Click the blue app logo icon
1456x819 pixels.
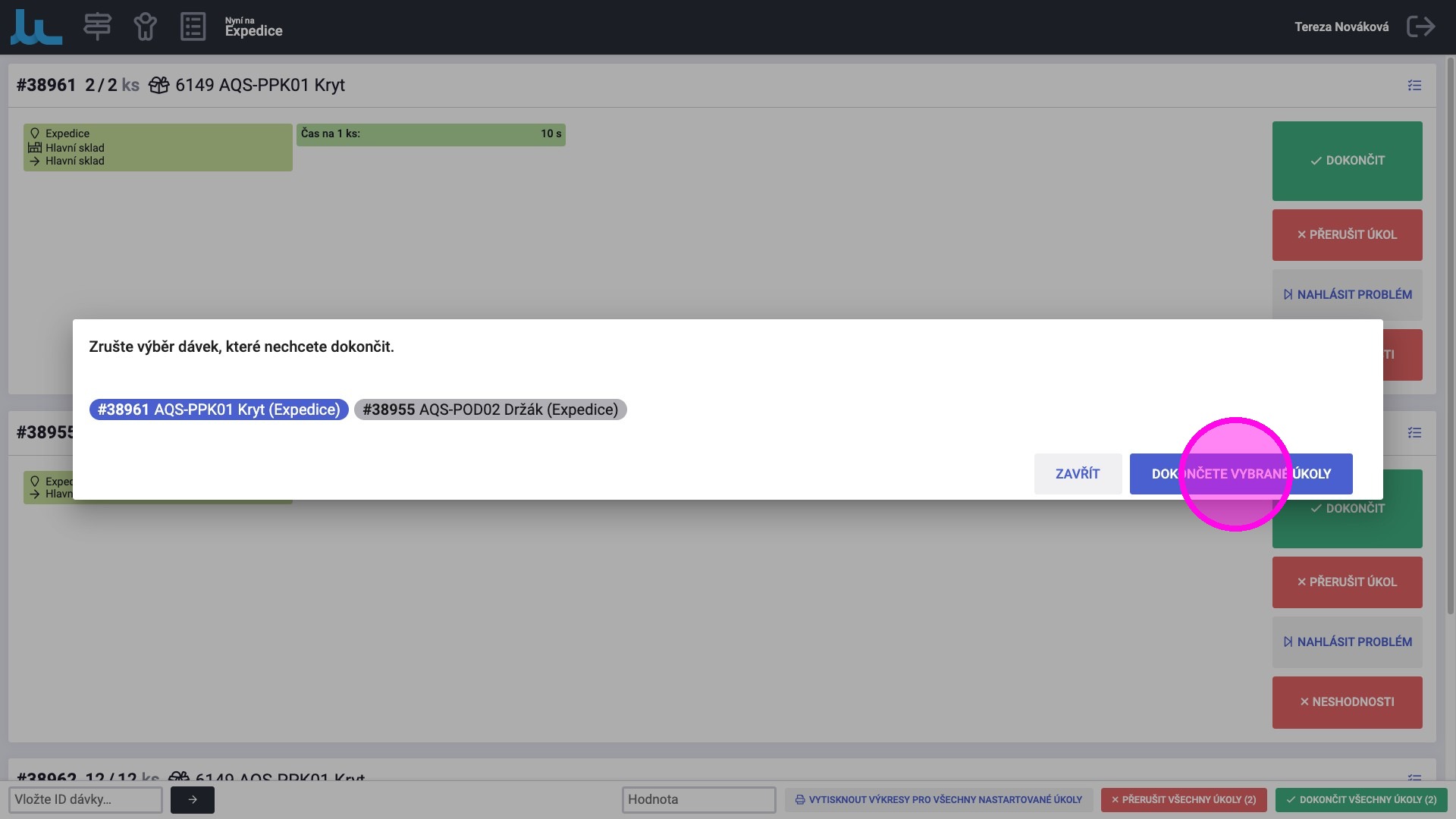36,27
